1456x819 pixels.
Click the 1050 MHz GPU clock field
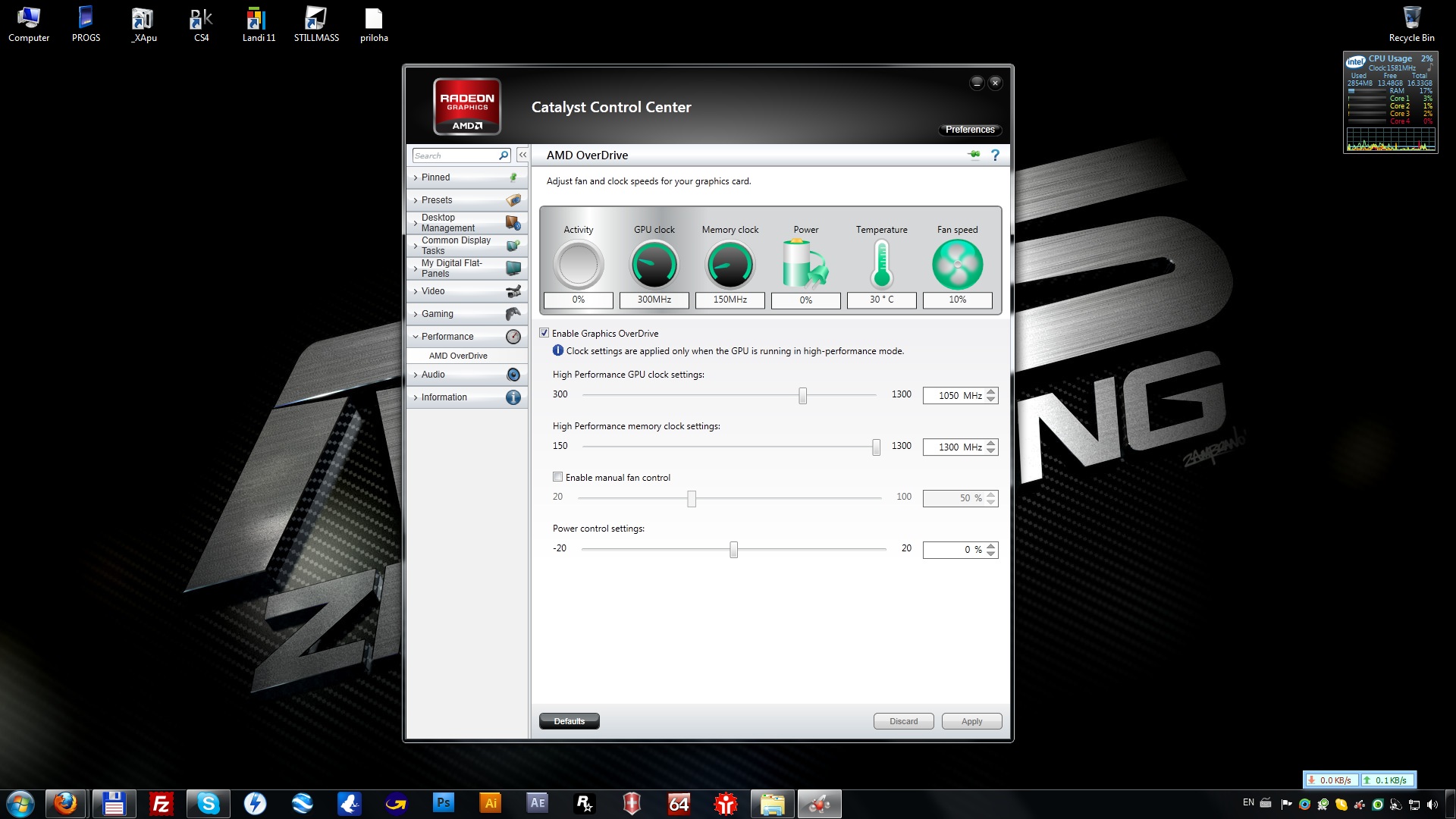[954, 396]
